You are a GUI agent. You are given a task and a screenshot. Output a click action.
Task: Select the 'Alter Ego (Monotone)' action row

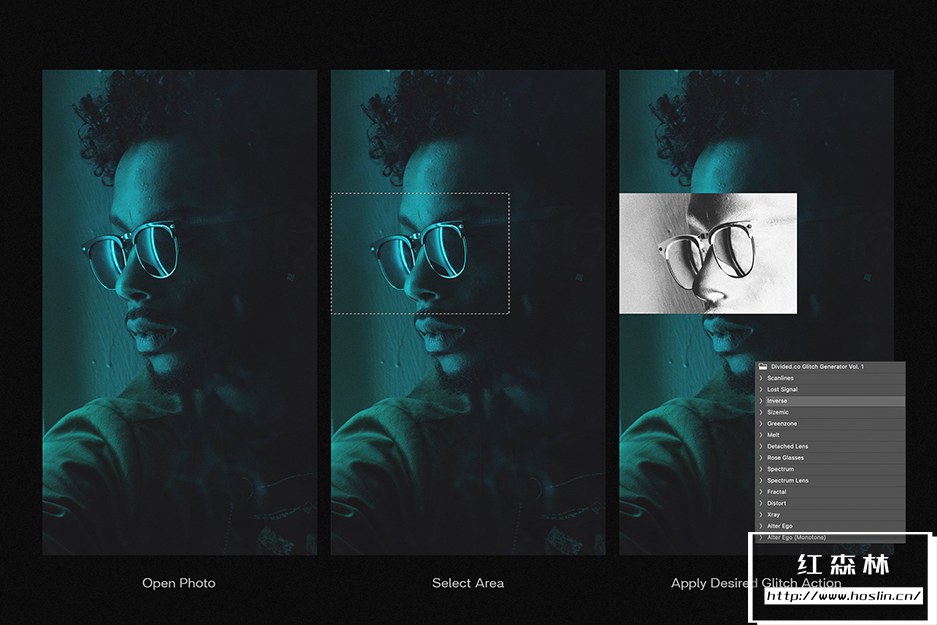[831, 537]
